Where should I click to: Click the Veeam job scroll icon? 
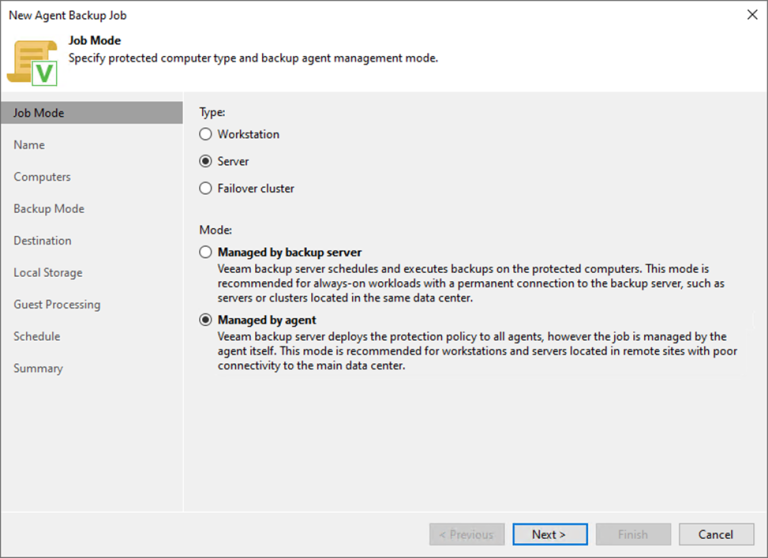32,63
